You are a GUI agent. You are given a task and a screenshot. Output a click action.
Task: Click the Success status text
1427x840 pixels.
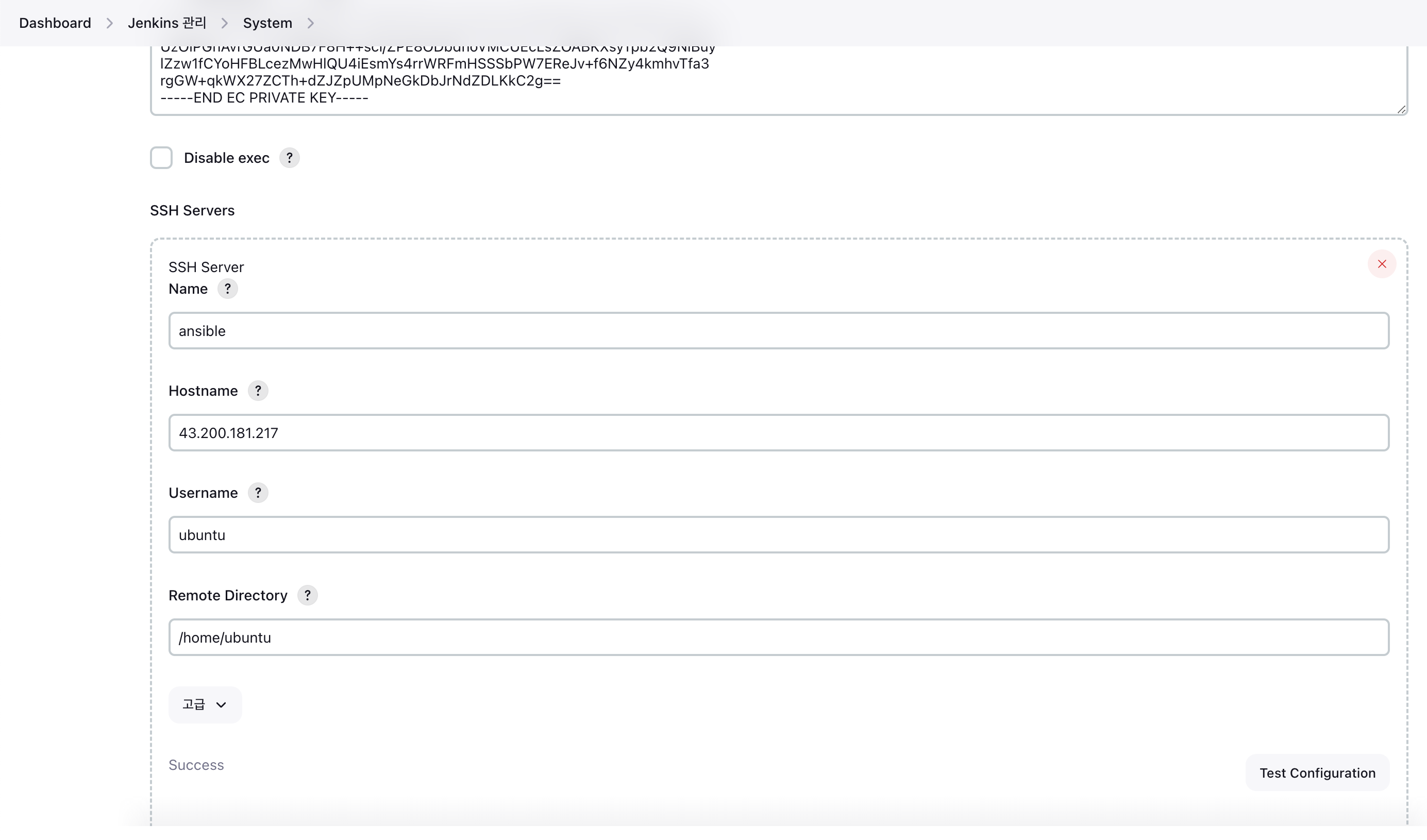click(x=196, y=765)
